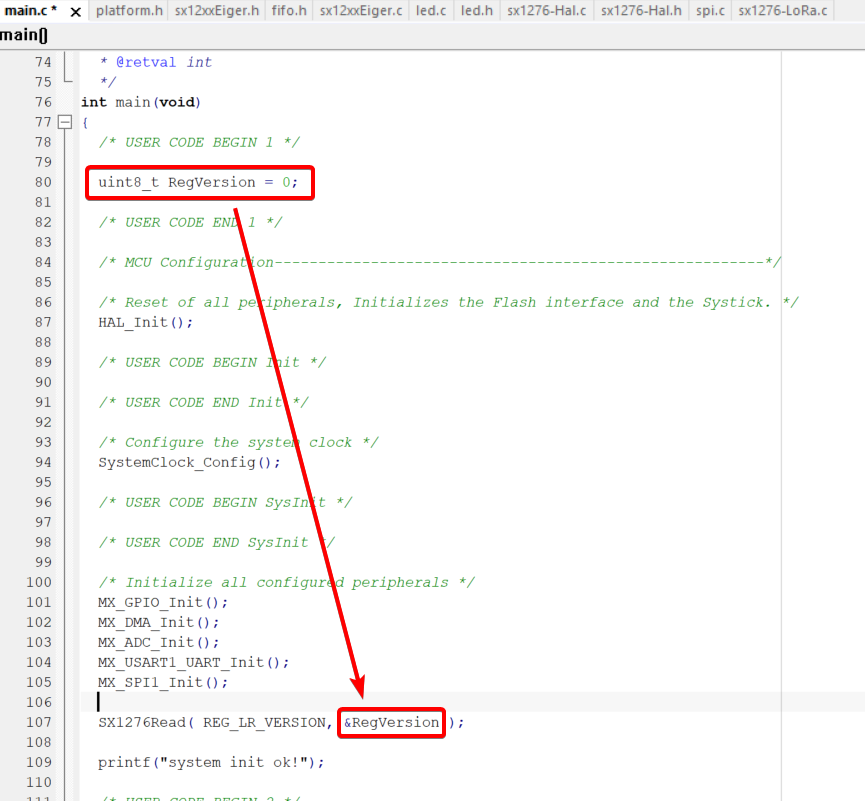865x801 pixels.
Task: Select the fifo.h tab
Action: (289, 11)
